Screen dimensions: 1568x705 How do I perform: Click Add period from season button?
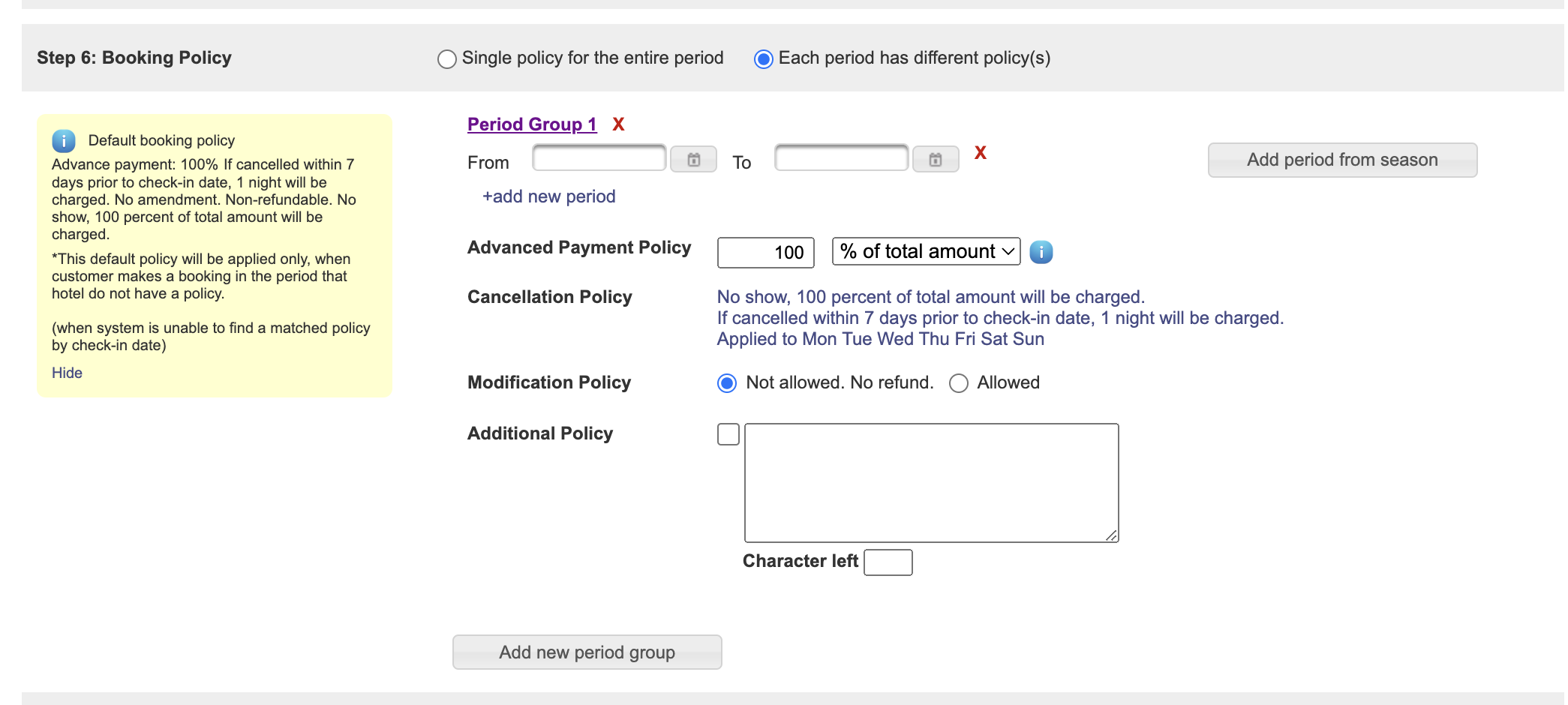pyautogui.click(x=1341, y=160)
